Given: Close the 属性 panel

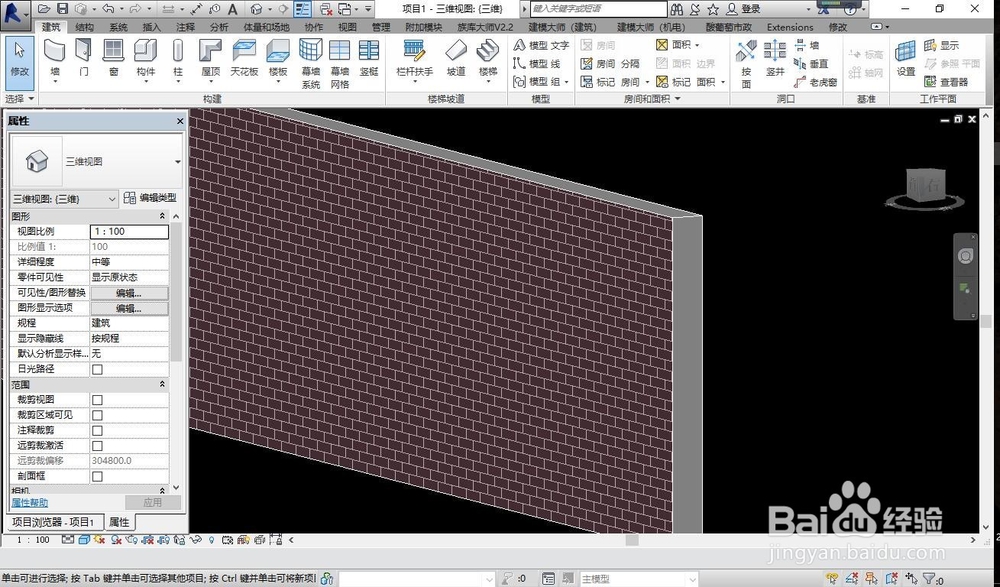Looking at the screenshot, I should (x=180, y=121).
